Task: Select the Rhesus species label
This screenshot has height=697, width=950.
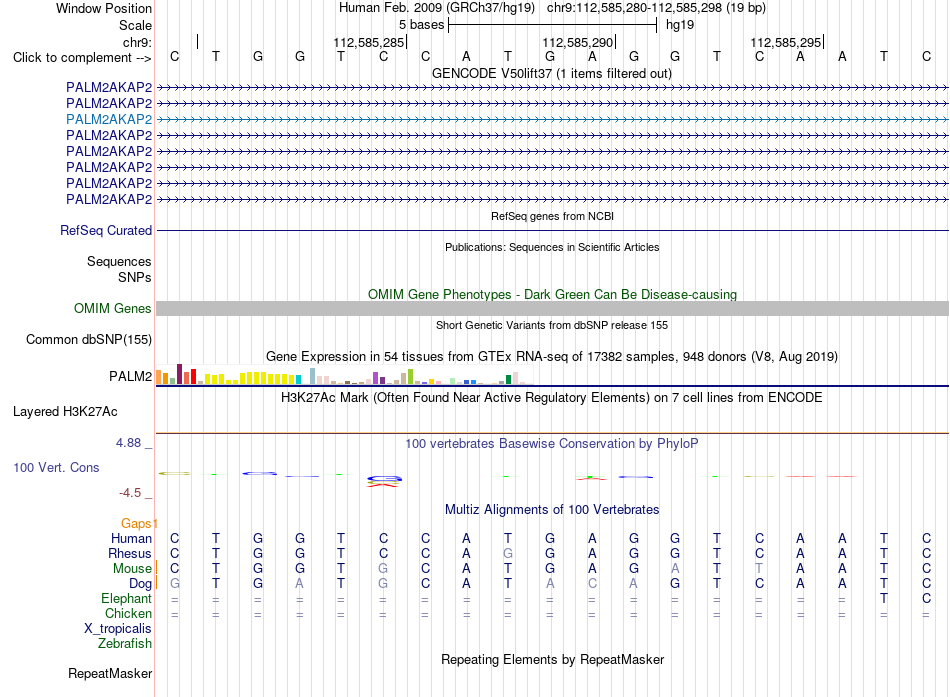Action: (x=130, y=553)
